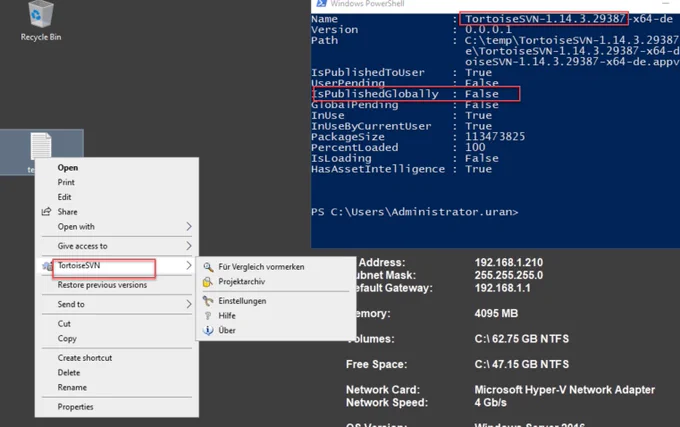Expand the Open with submenu arrow
Screen dimensions: 680x427
point(189,226)
